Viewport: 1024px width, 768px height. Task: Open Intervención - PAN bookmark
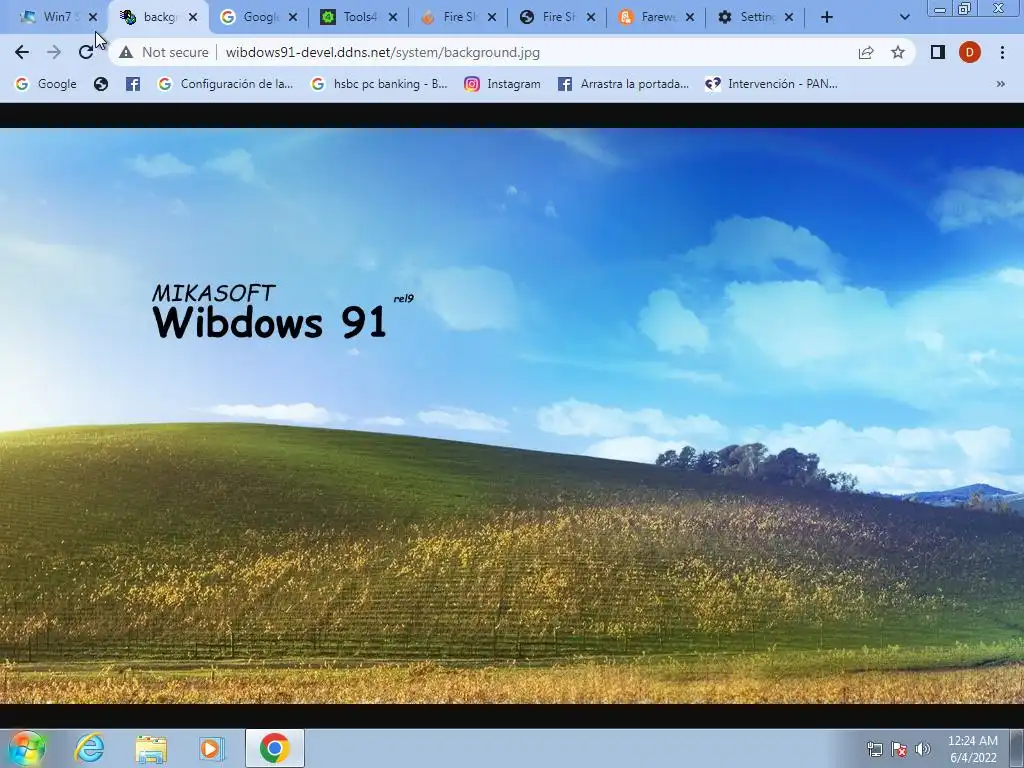point(771,84)
